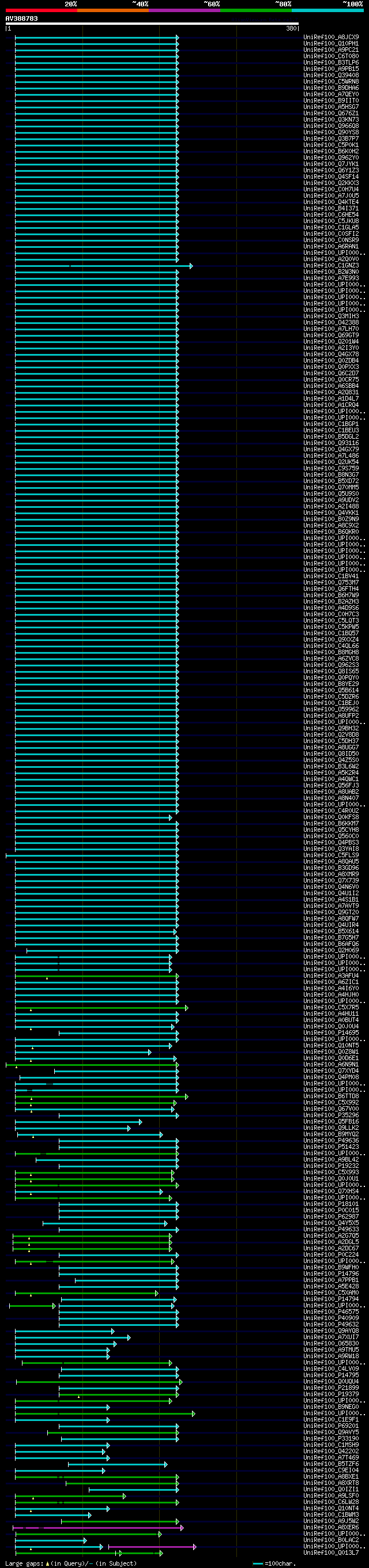Select hit label UniRef100_C6T080
The width and height of the screenshot is (369, 1568).
pos(332,56)
